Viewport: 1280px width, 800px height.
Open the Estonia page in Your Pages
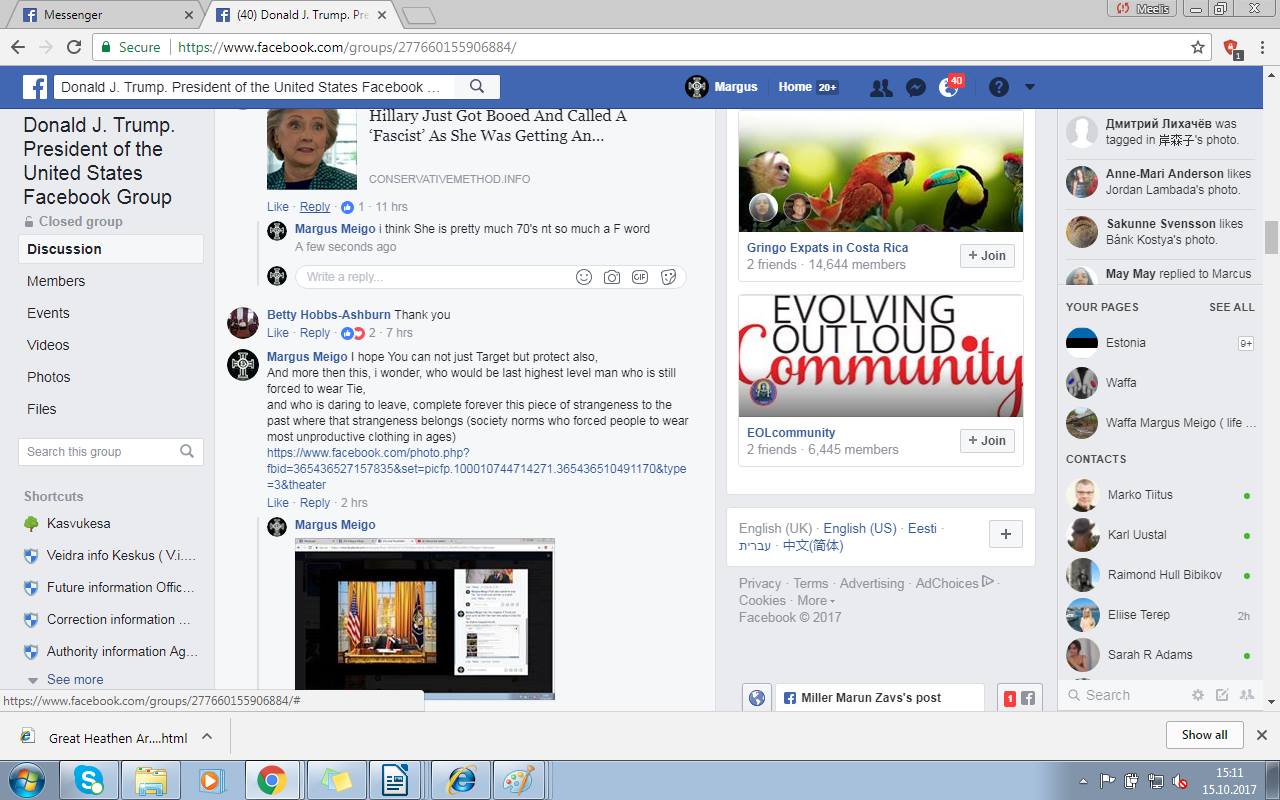point(1125,343)
